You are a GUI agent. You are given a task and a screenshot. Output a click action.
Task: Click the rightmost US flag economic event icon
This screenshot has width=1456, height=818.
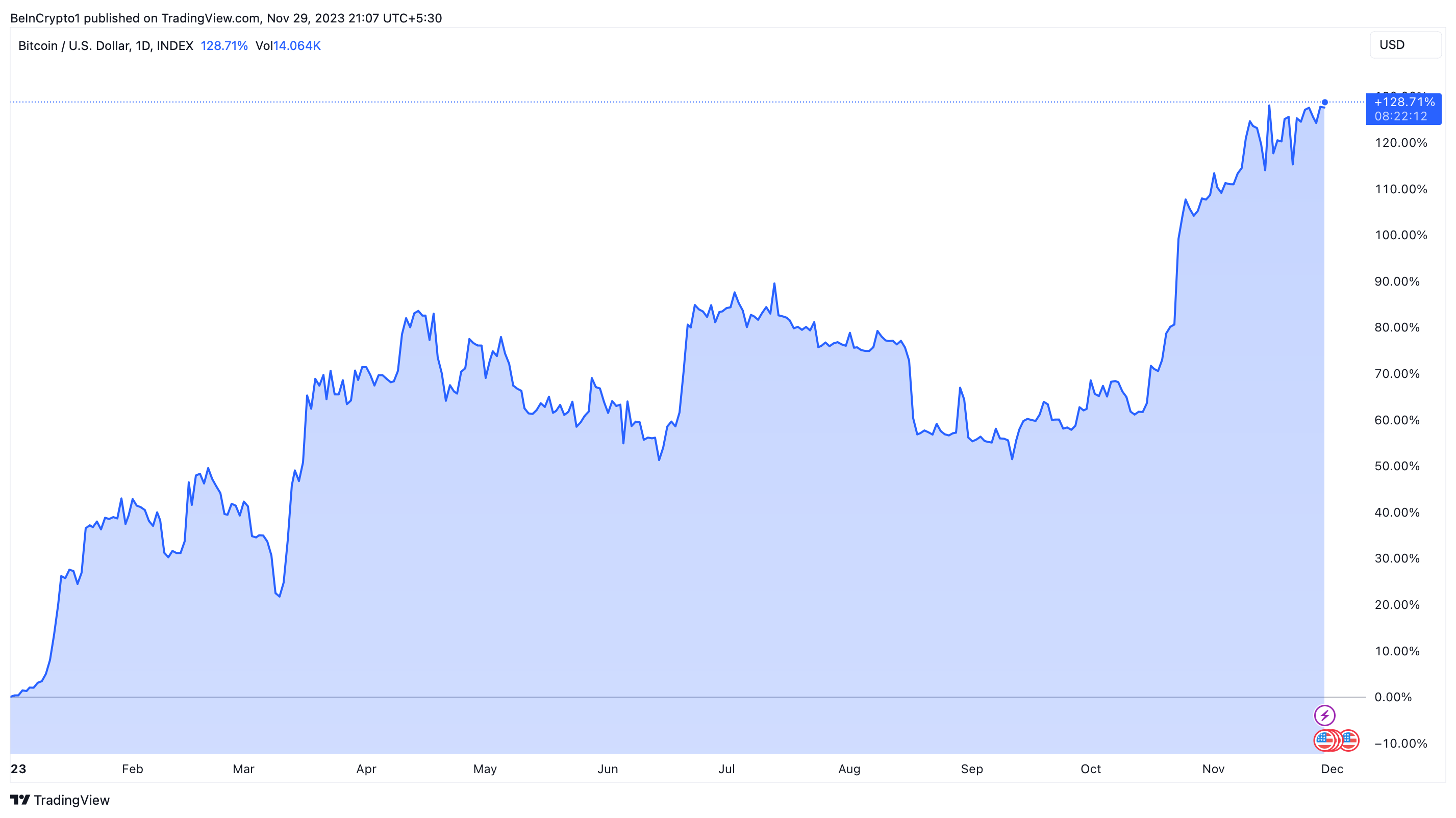point(1350,740)
